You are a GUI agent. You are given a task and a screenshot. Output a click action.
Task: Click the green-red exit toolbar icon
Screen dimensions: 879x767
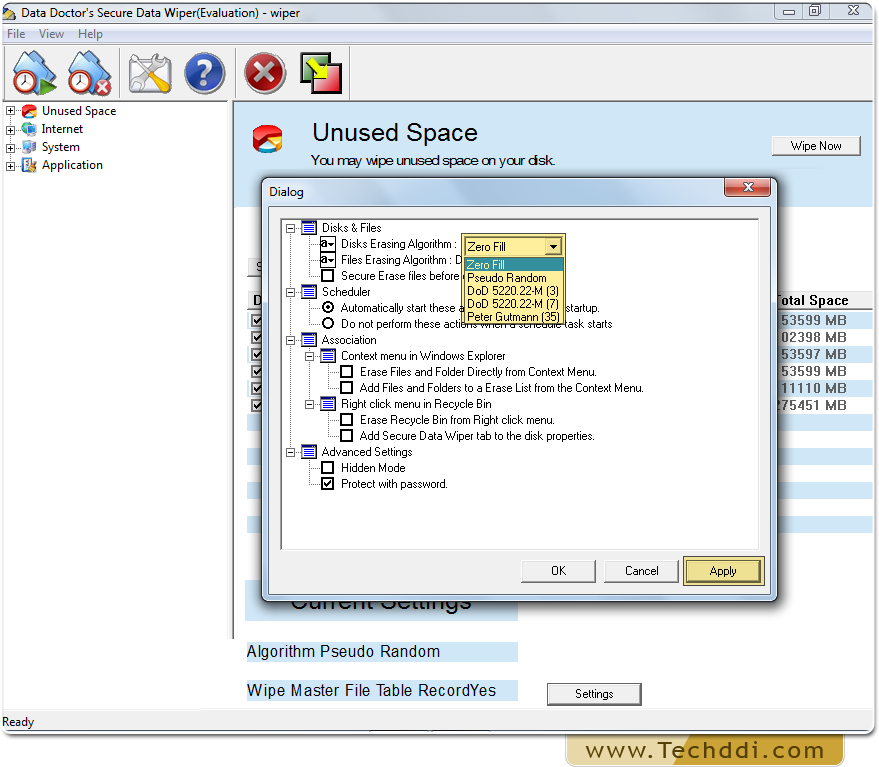(321, 73)
